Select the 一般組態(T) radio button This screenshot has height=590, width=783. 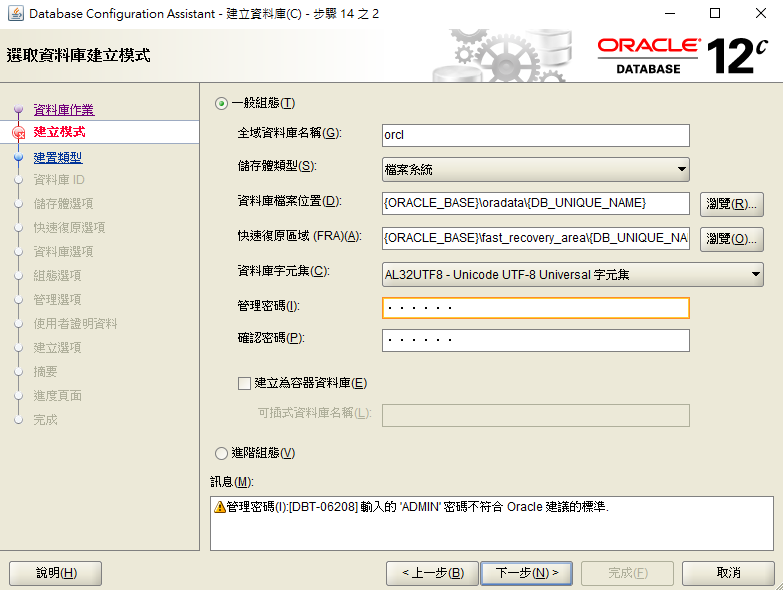[221, 104]
